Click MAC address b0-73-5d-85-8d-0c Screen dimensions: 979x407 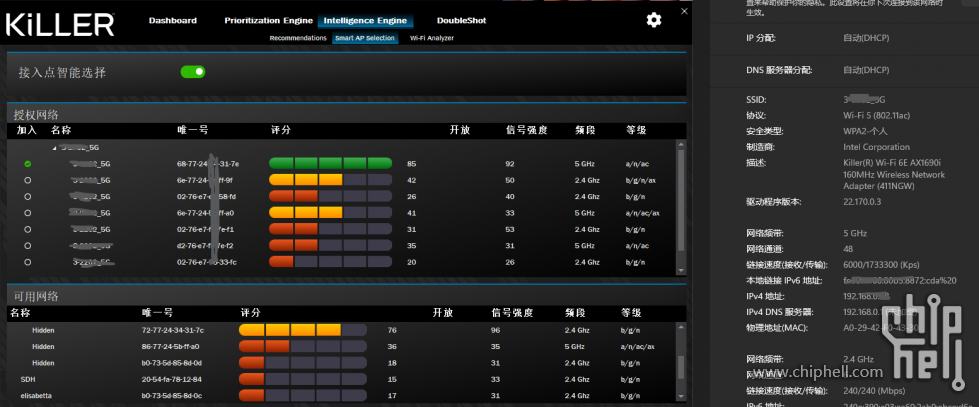(172, 396)
